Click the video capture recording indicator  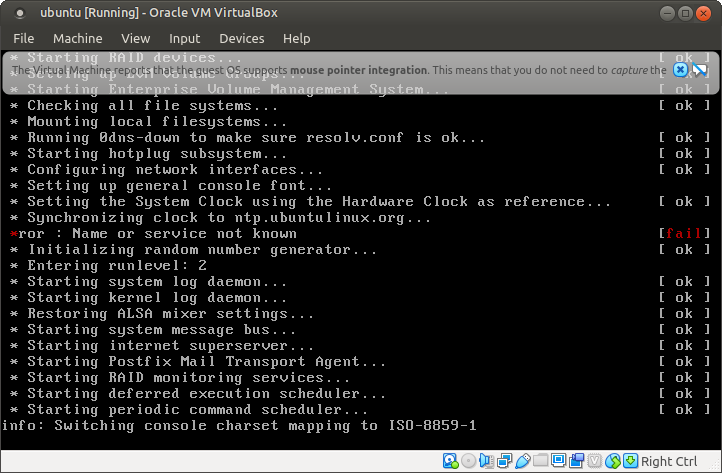tap(576, 461)
